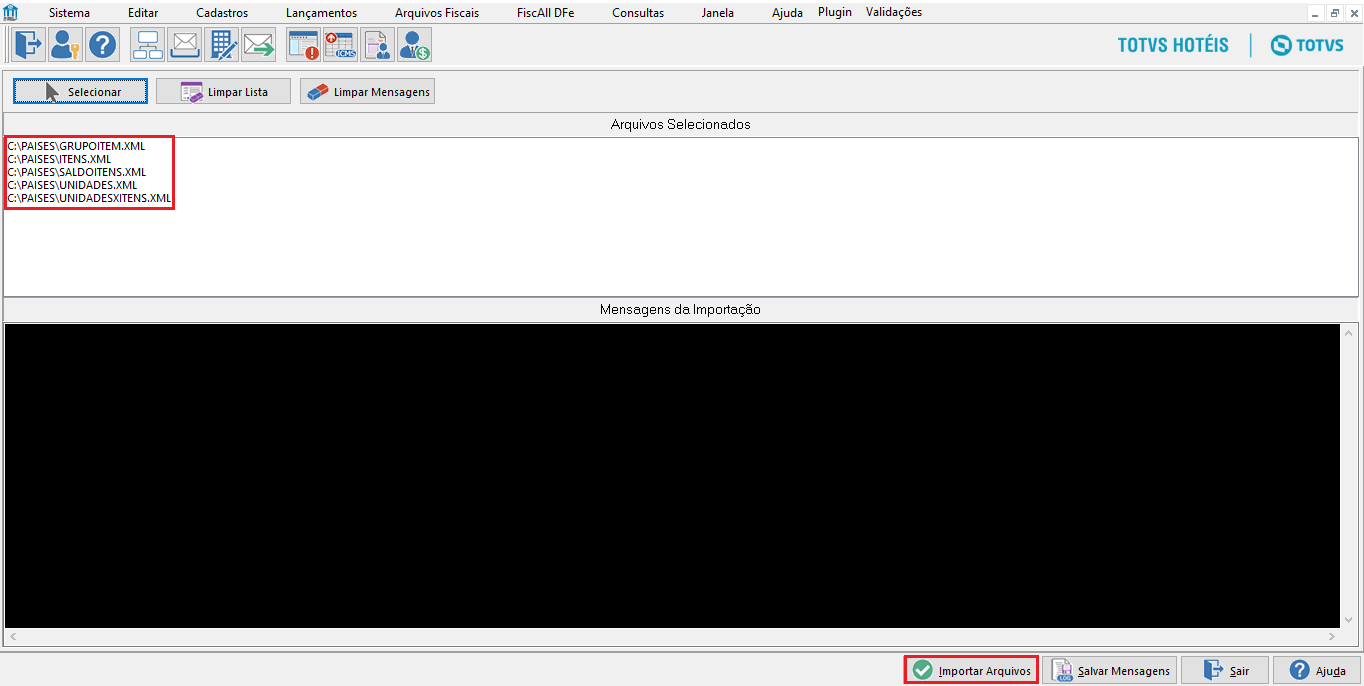Select the send mail icon with green arrow
The height and width of the screenshot is (686, 1364).
(x=258, y=44)
